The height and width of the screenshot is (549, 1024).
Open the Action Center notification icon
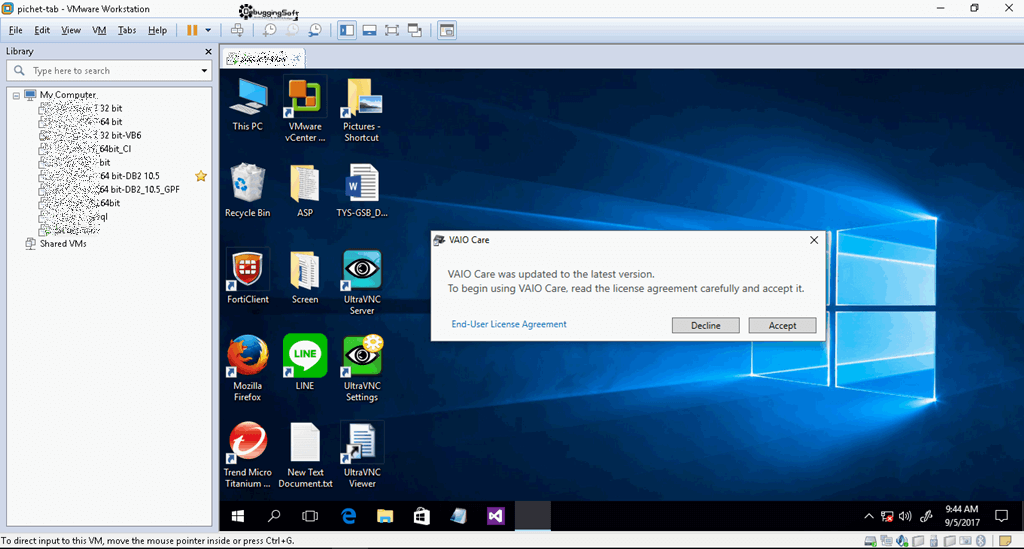tap(1001, 516)
